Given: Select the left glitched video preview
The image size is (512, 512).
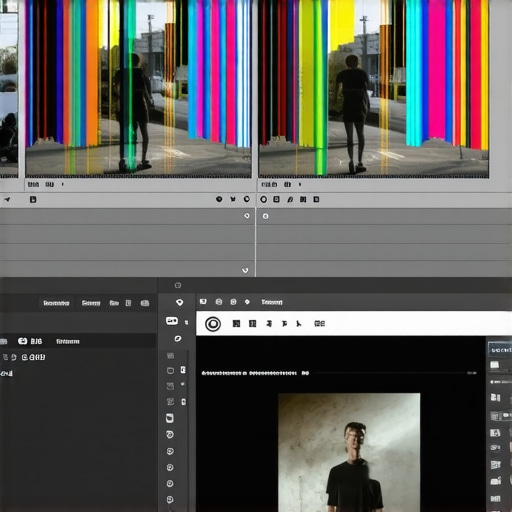Looking at the screenshot, I should tap(138, 88).
